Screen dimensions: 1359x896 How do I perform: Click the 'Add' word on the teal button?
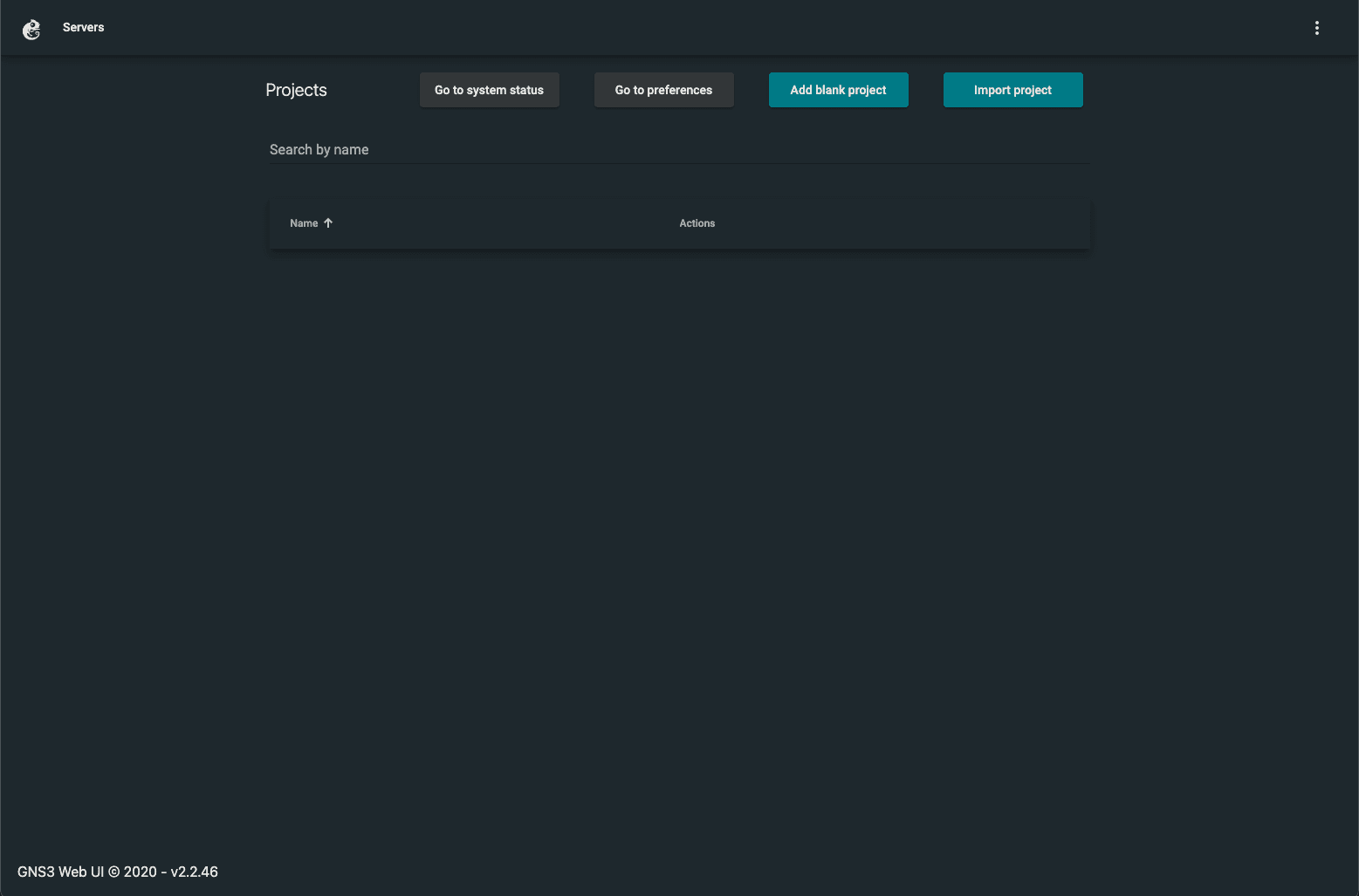[800, 90]
